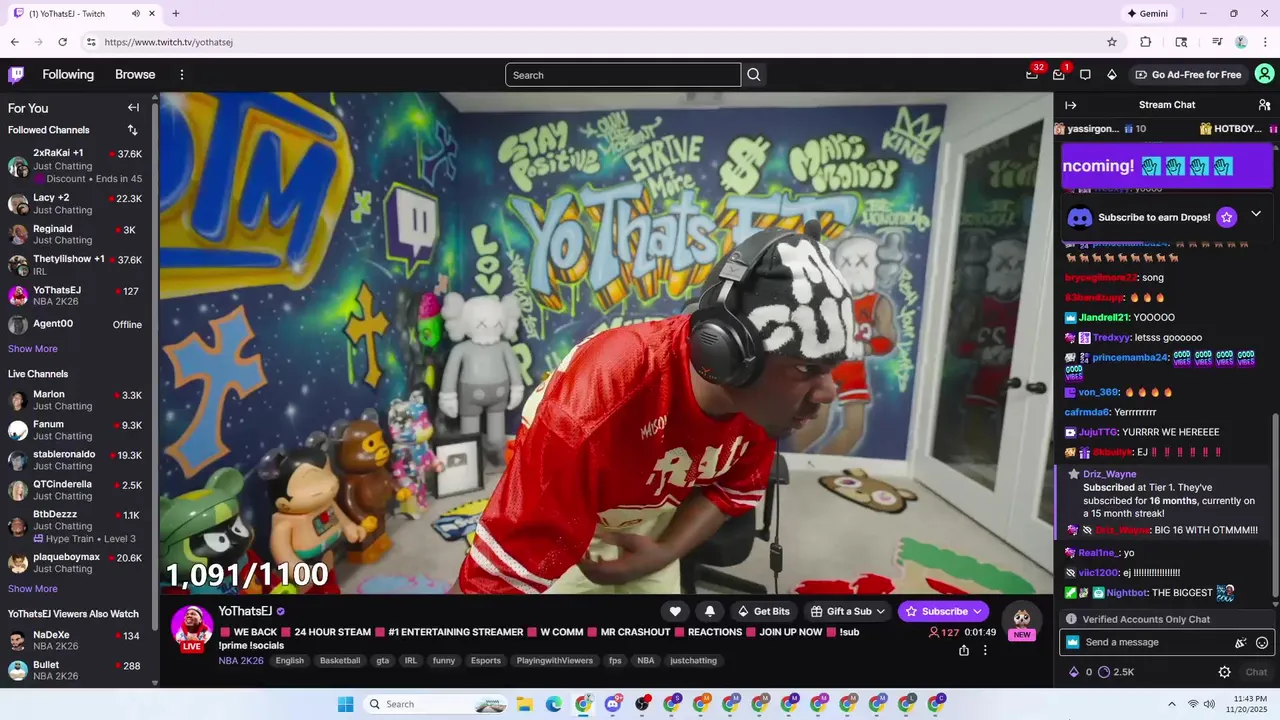Click the purple Drops star button
The height and width of the screenshot is (720, 1280).
[x=1227, y=217]
